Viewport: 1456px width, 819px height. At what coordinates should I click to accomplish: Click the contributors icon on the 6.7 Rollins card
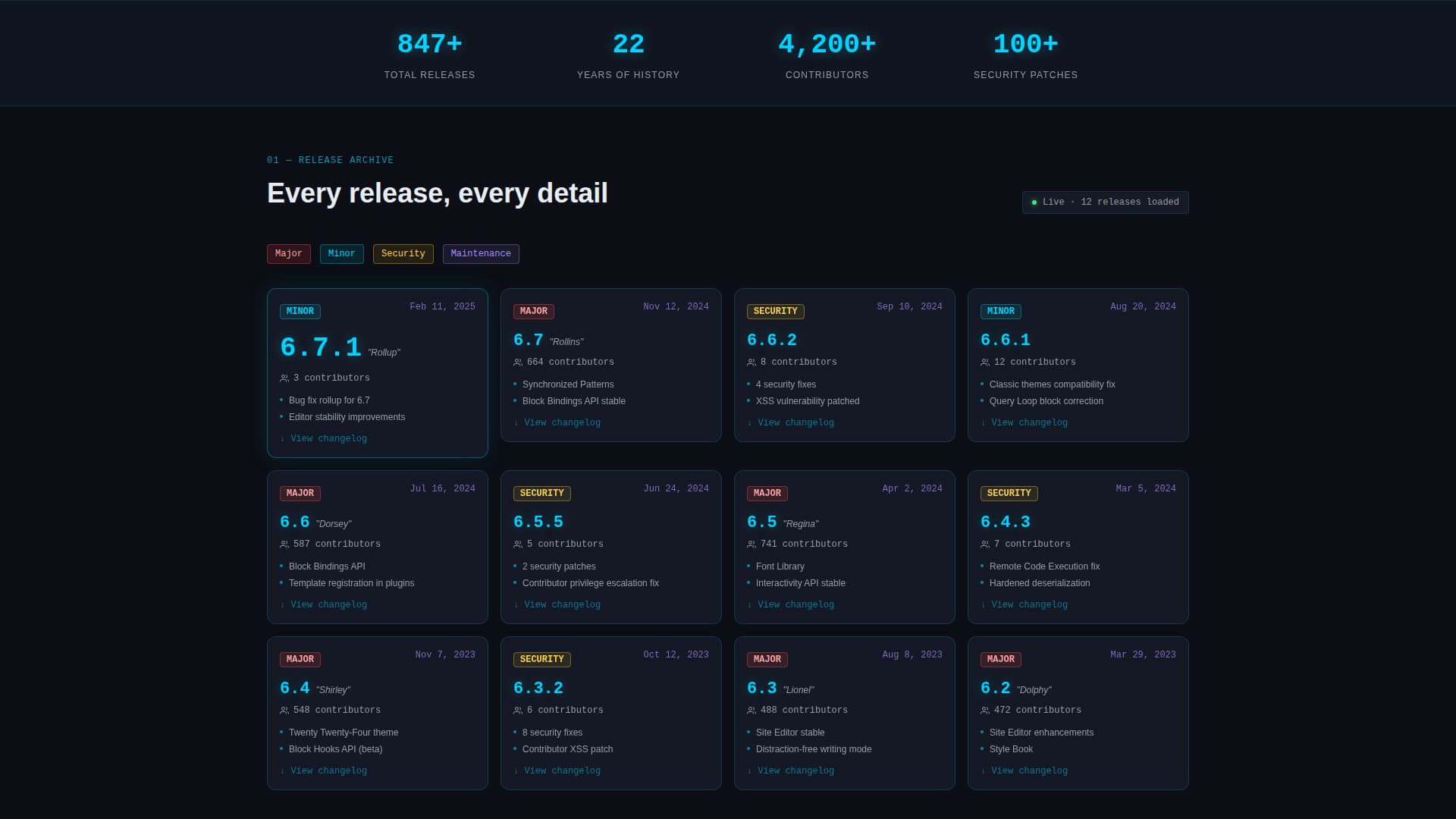pyautogui.click(x=518, y=362)
